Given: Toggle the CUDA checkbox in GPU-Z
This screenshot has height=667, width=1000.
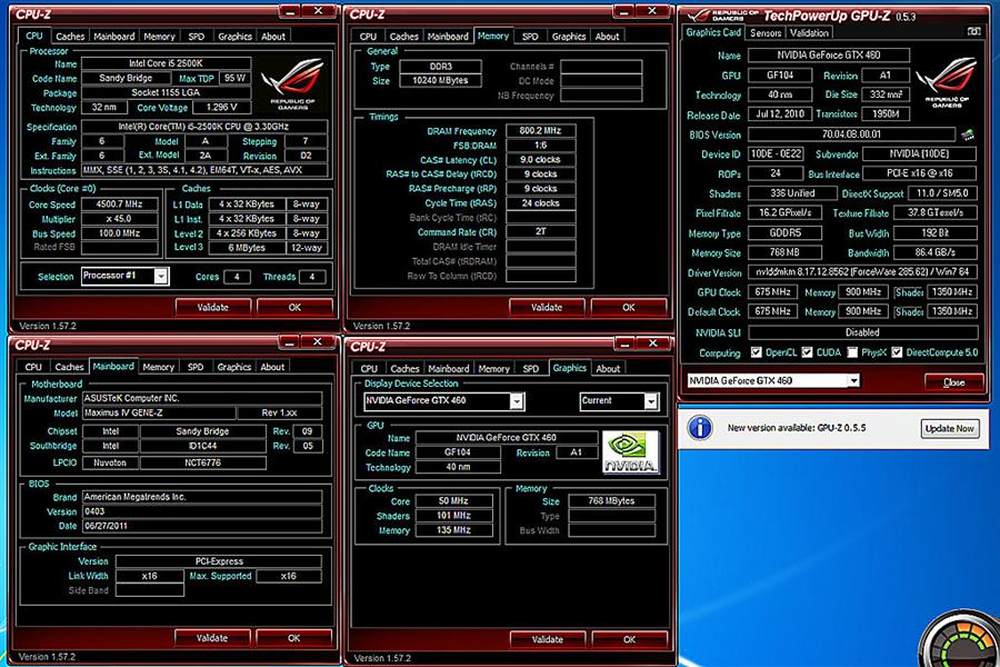Looking at the screenshot, I should coord(807,353).
